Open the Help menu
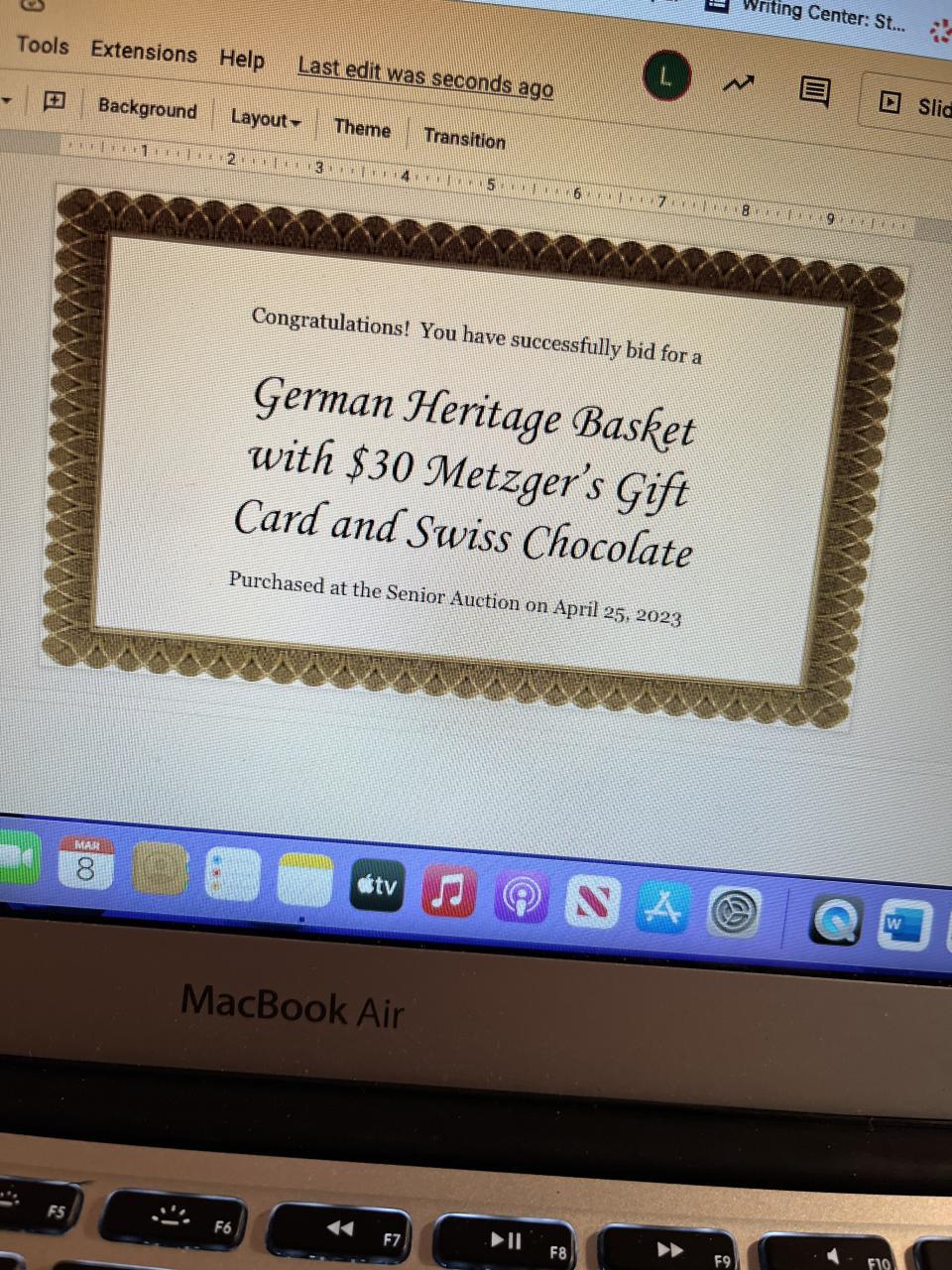The height and width of the screenshot is (1270, 952). tap(242, 60)
